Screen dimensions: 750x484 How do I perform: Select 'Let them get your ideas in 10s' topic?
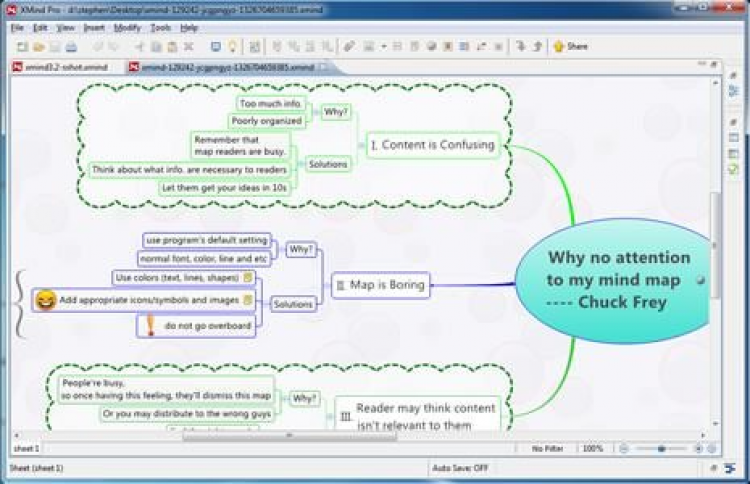pos(225,187)
